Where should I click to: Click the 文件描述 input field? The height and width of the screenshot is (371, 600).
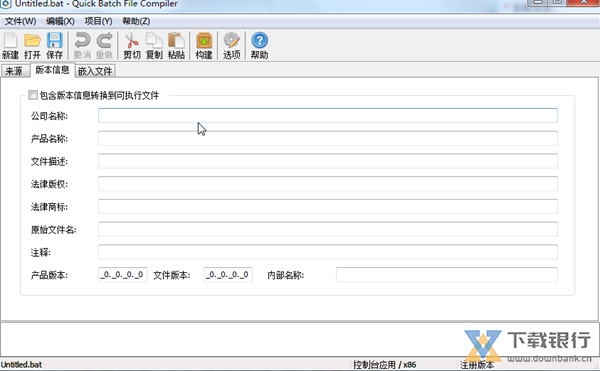(x=328, y=161)
